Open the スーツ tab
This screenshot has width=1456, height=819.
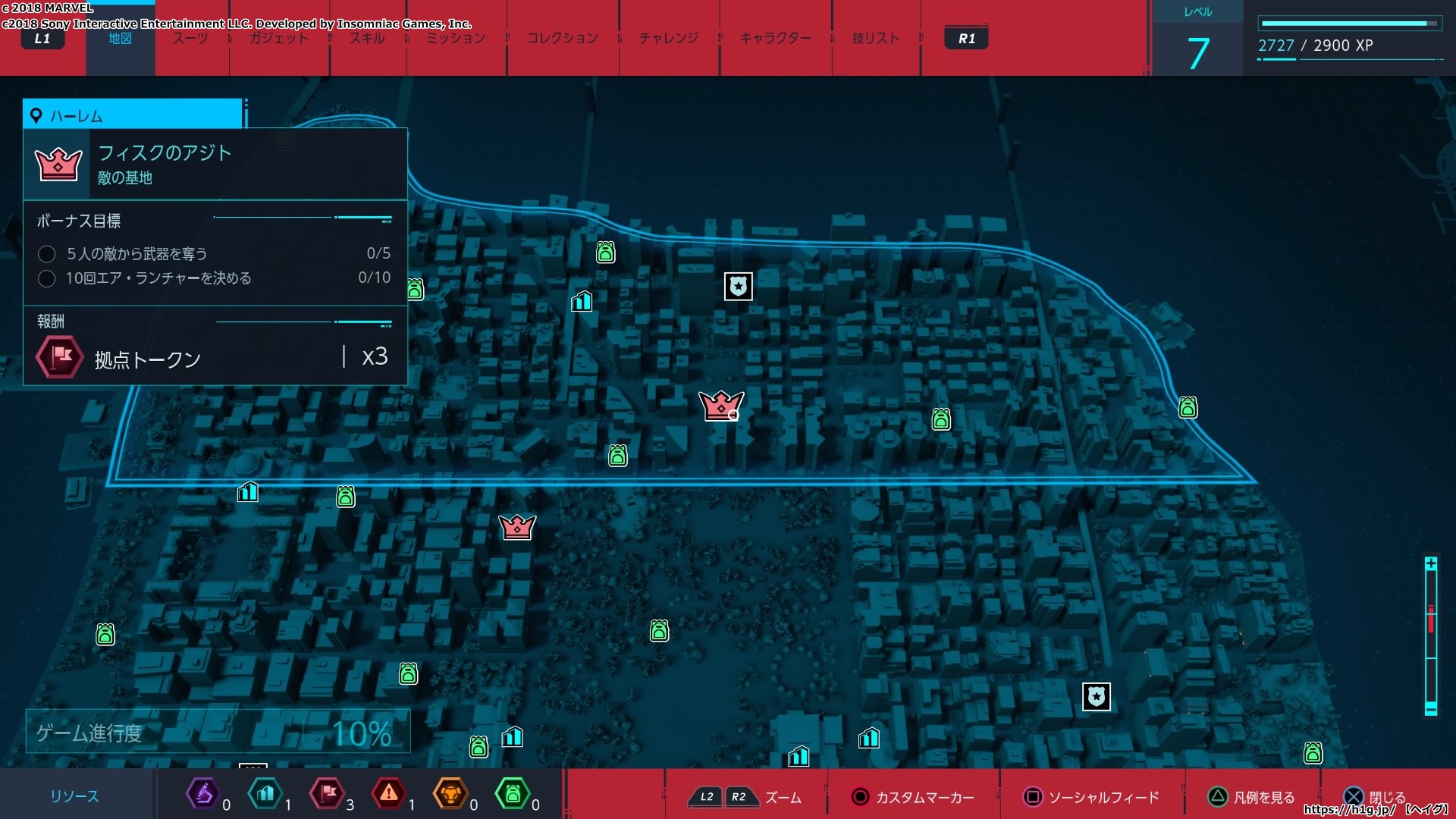(x=190, y=38)
